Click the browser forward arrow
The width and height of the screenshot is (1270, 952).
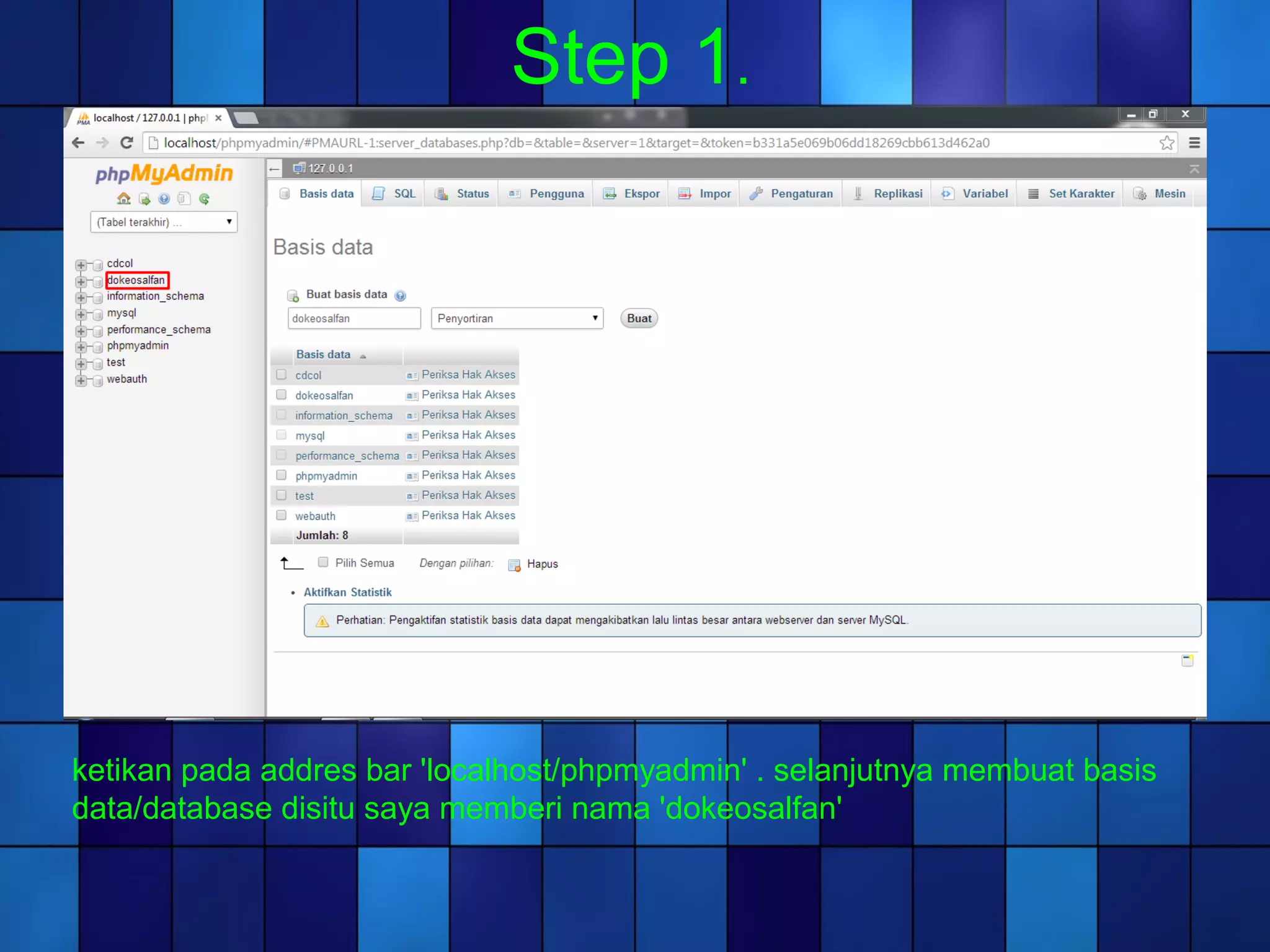(102, 143)
